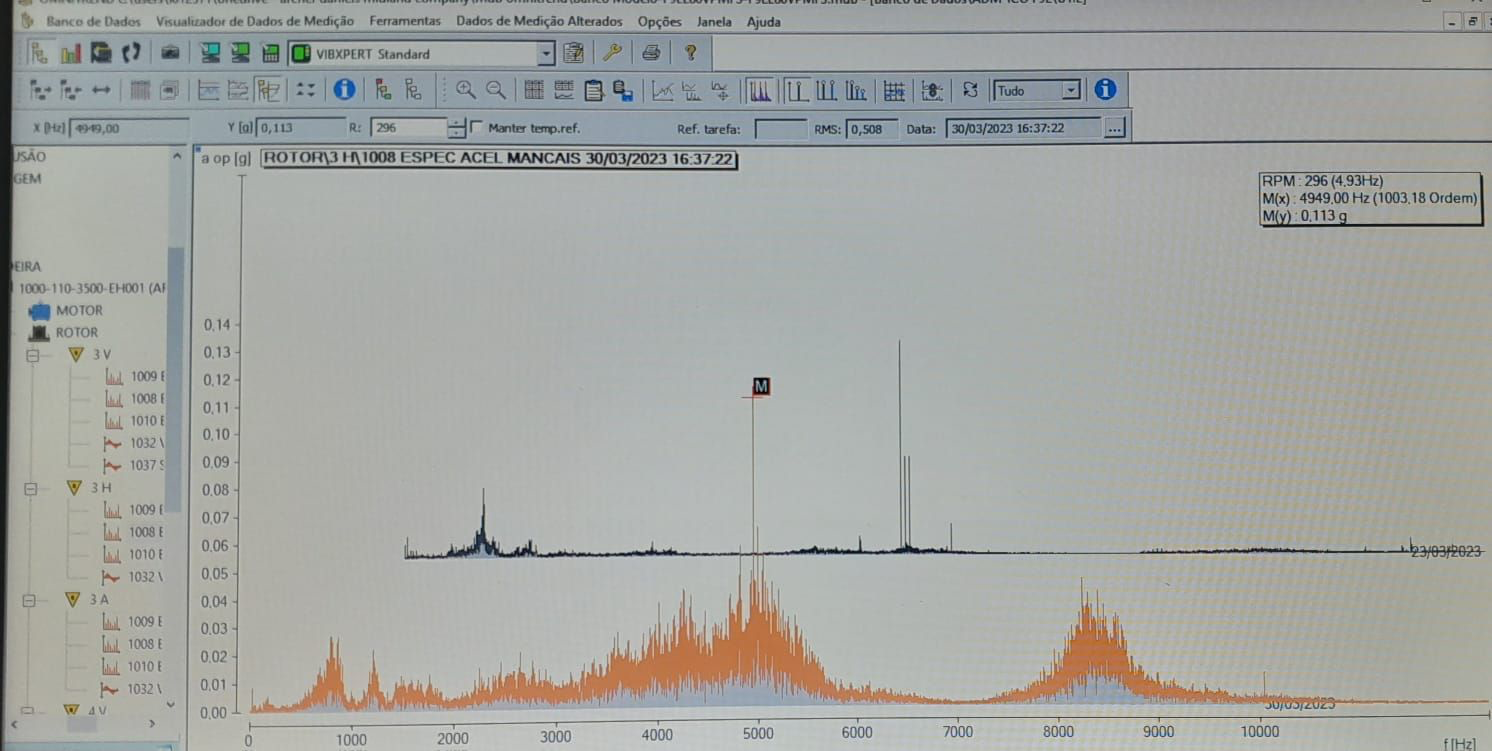
Task: Click the RPM info box in chart
Action: [1370, 198]
